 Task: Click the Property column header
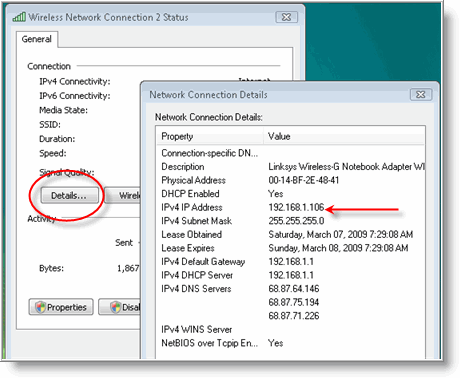pos(210,136)
